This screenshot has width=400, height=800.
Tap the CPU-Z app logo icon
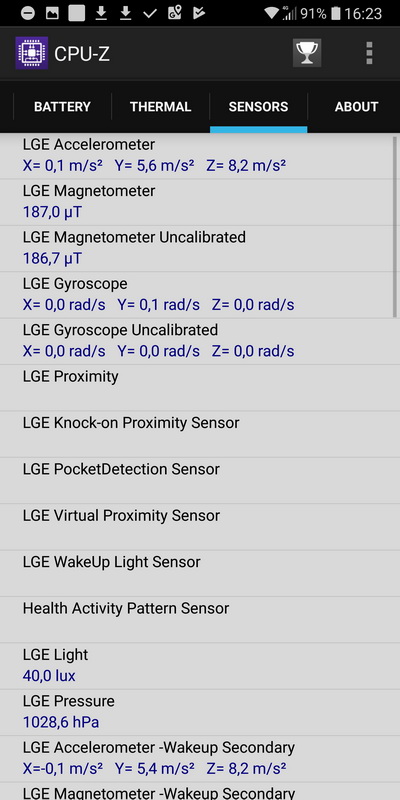(32, 53)
